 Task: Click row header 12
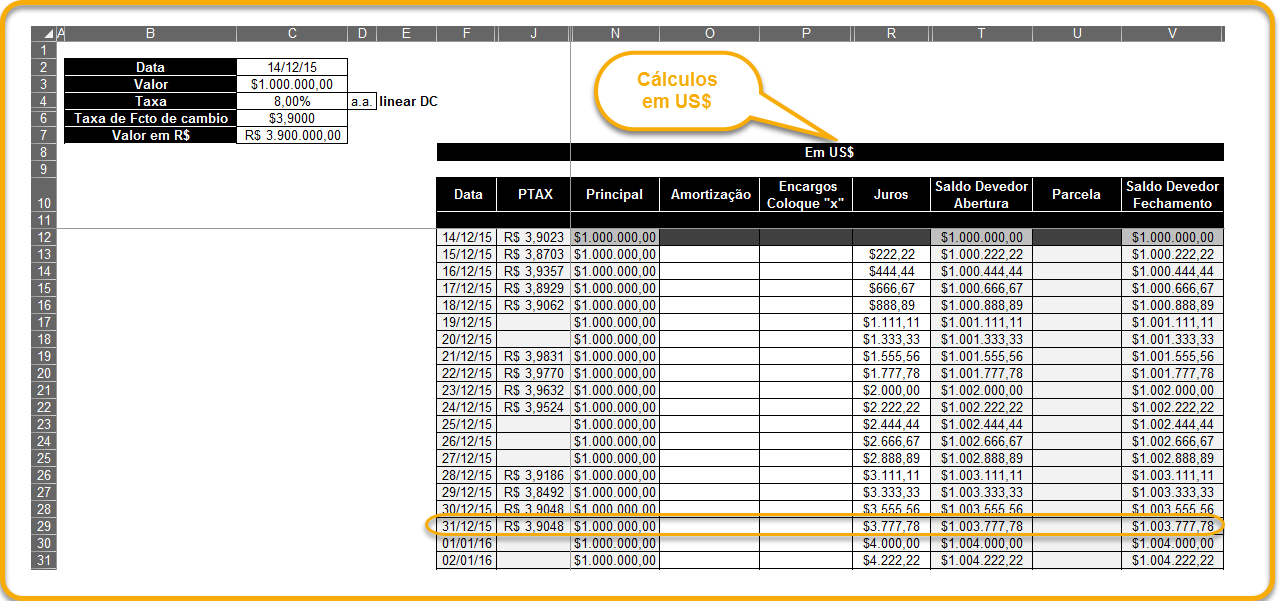(x=45, y=237)
